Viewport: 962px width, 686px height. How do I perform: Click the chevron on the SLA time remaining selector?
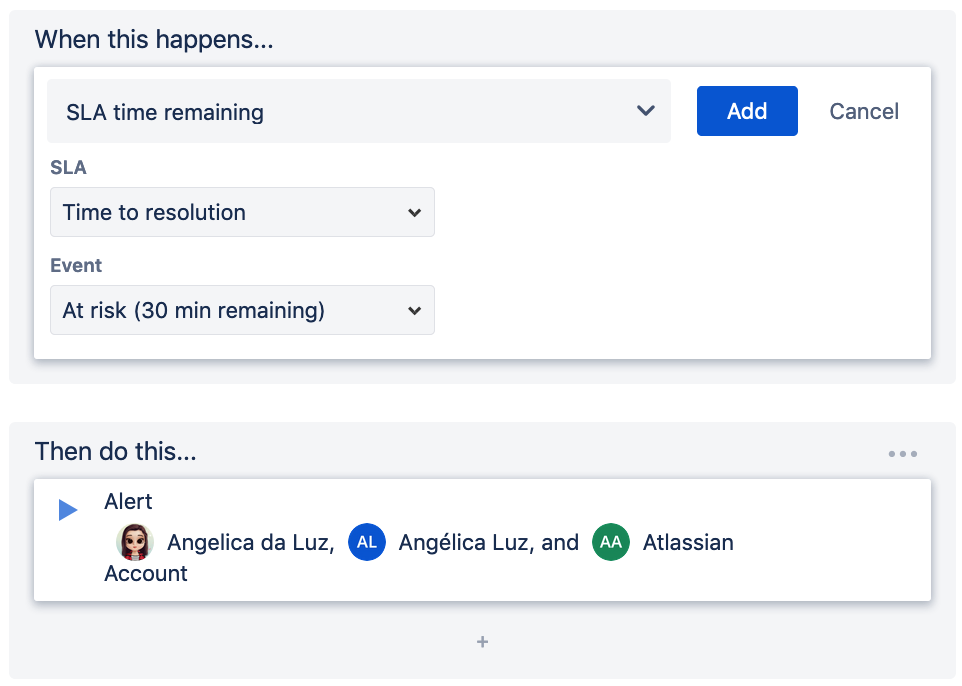point(645,111)
